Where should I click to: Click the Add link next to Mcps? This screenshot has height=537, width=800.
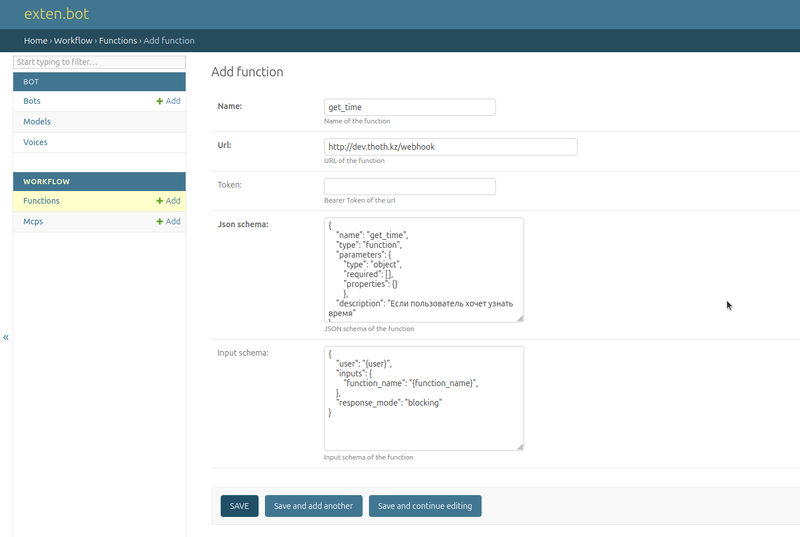click(x=168, y=221)
